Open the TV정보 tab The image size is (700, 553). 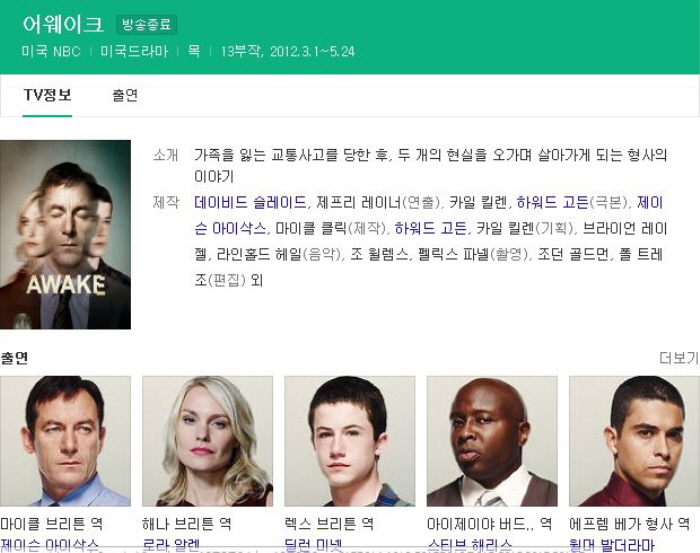click(x=47, y=95)
